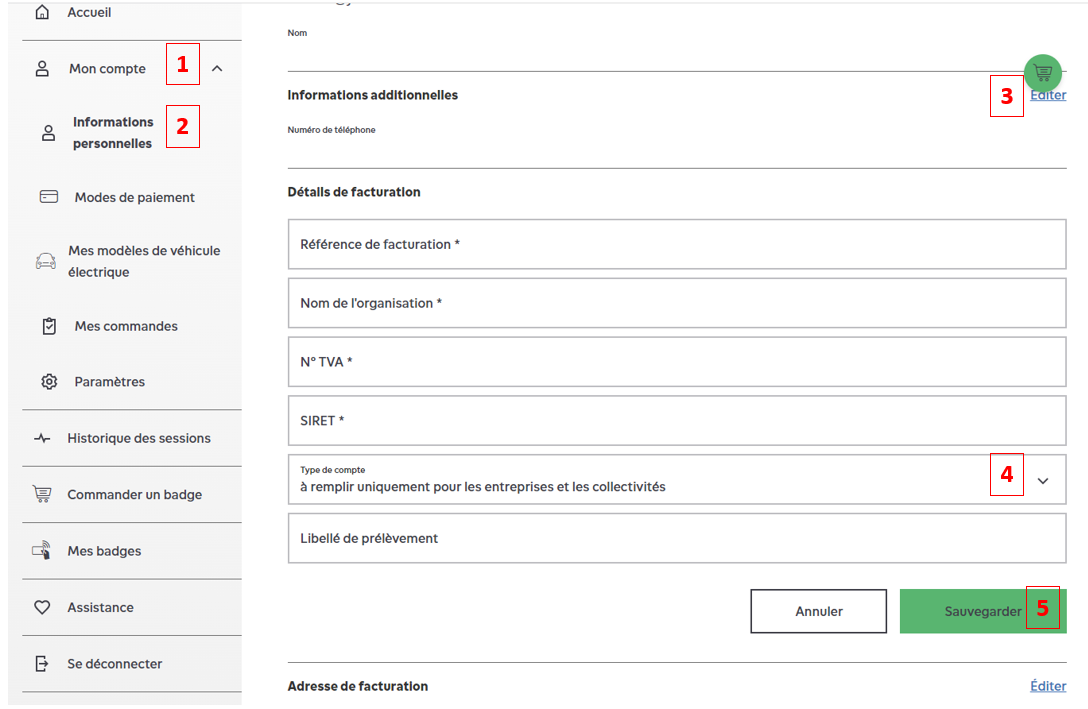Open the green floating cart button
This screenshot has width=1088, height=709.
(x=1043, y=73)
